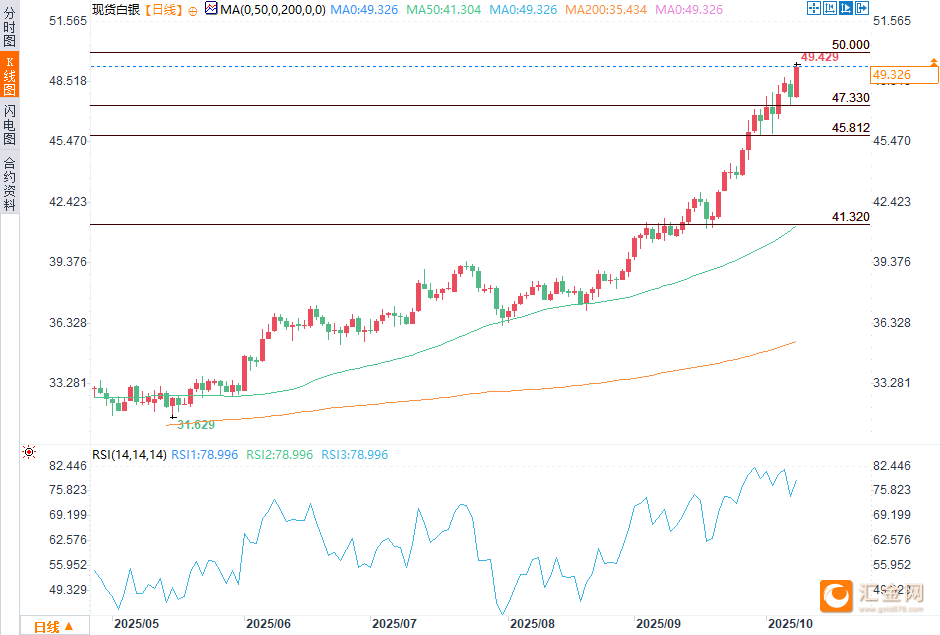Open MA(0,50,0,200,0,0) indicator settings
This screenshot has height=635, width=940.
pyautogui.click(x=271, y=9)
